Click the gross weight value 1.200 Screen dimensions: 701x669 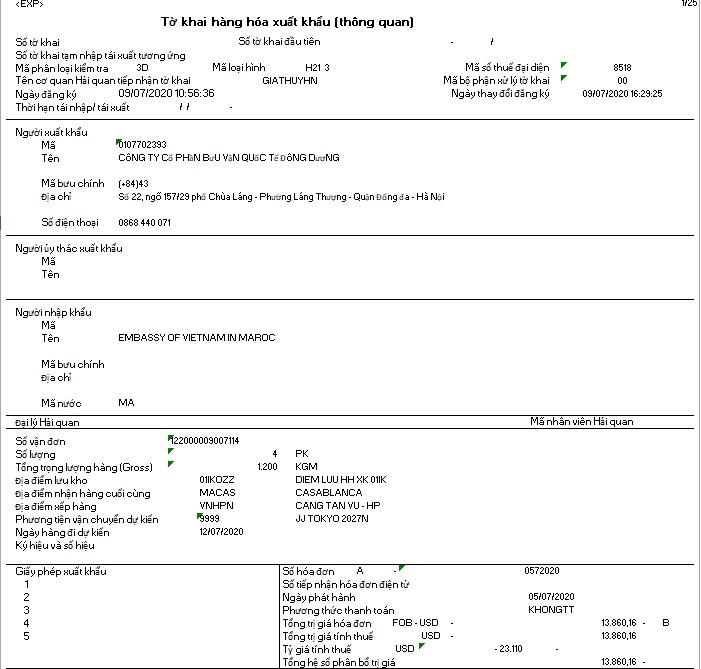[267, 467]
